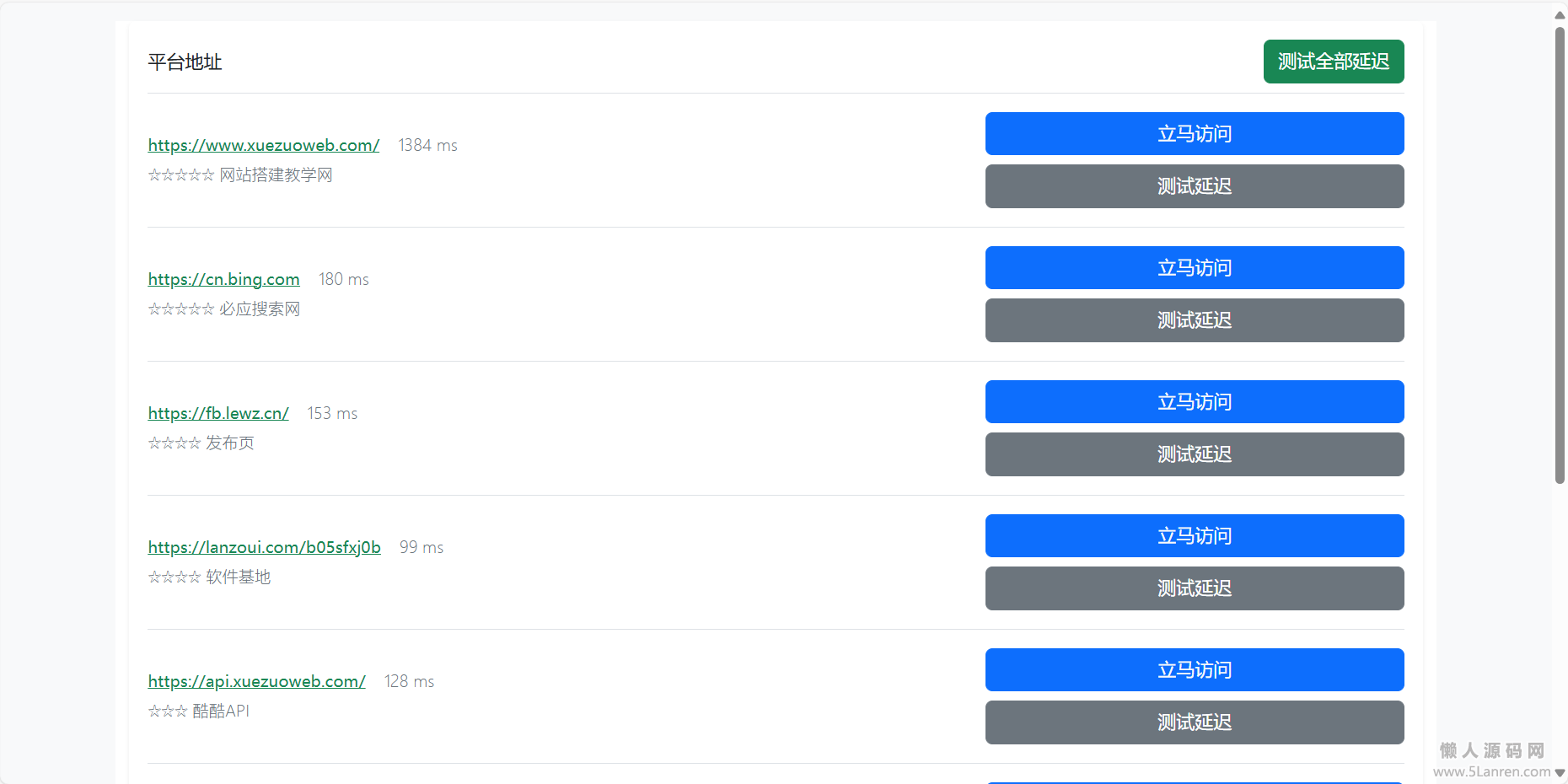Image resolution: width=1568 pixels, height=784 pixels.
Task: Click 测试延迟 for the Bing entry
Action: pyautogui.click(x=1194, y=320)
